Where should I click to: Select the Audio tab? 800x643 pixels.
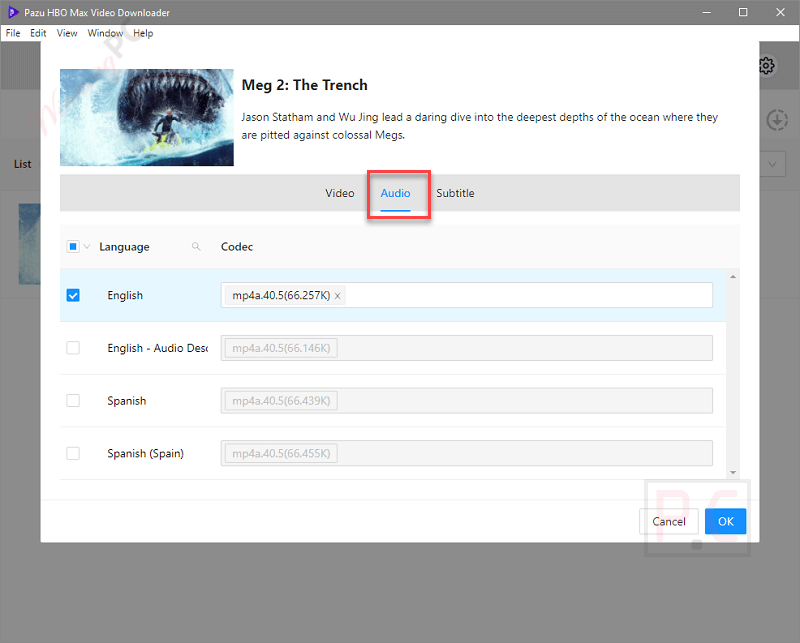tap(395, 193)
